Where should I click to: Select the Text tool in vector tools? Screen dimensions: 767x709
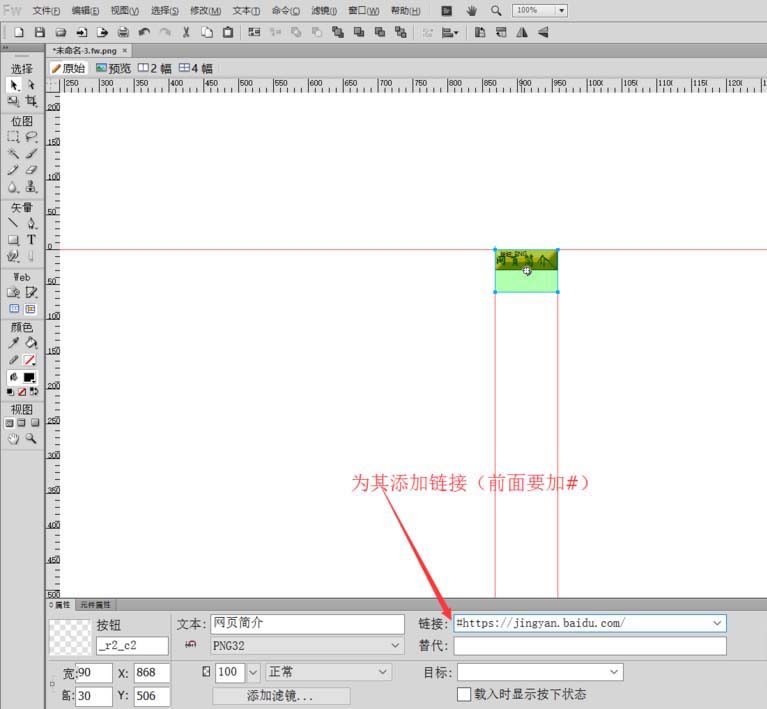pos(31,240)
